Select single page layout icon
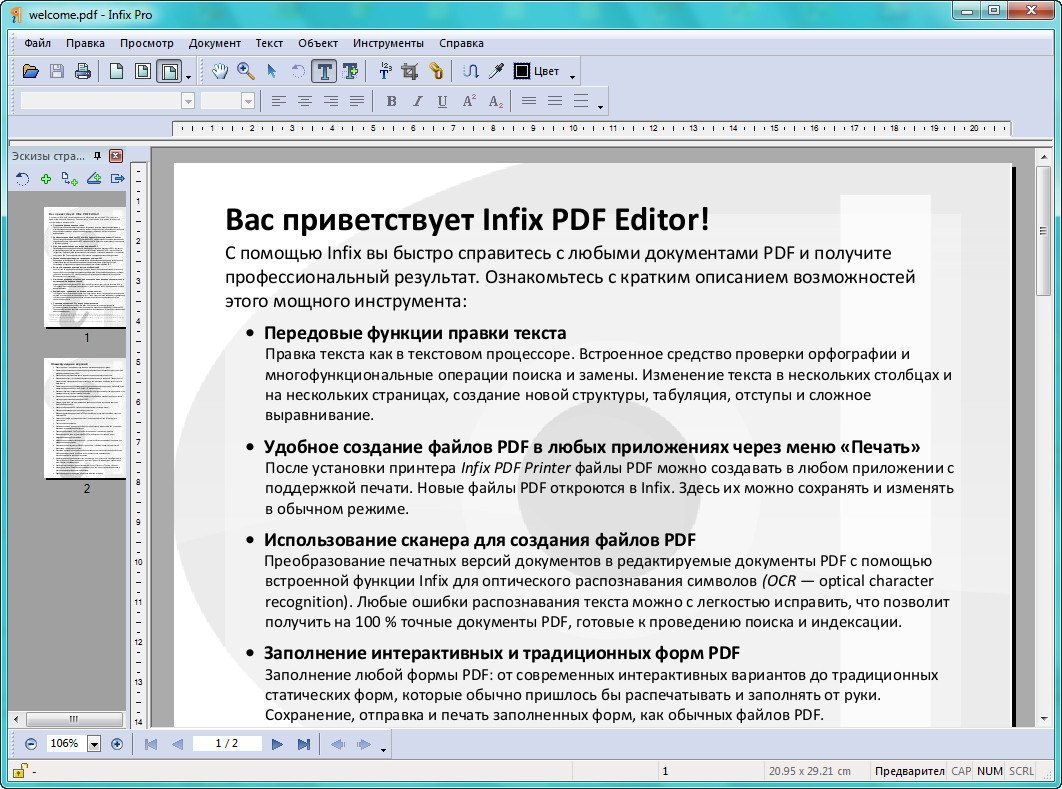The height and width of the screenshot is (789, 1062). 116,71
